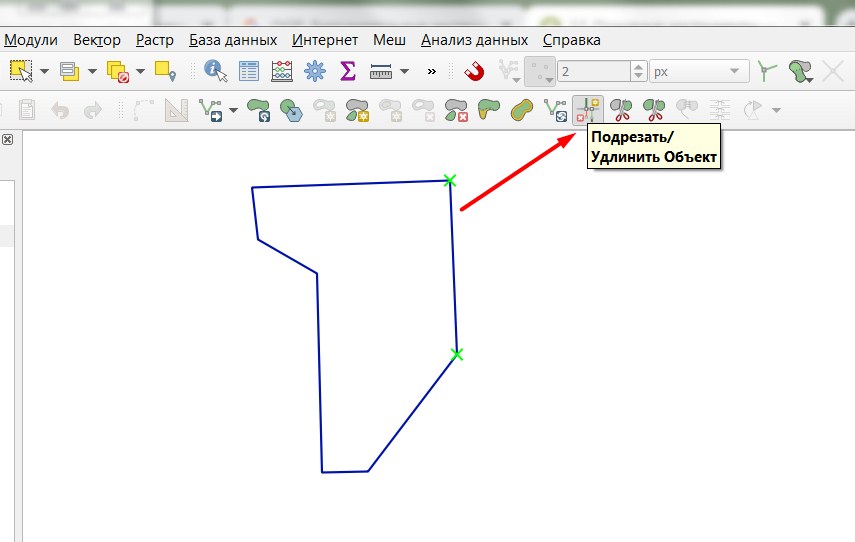
Task: Click the undo arrow icon
Action: [x=60, y=111]
